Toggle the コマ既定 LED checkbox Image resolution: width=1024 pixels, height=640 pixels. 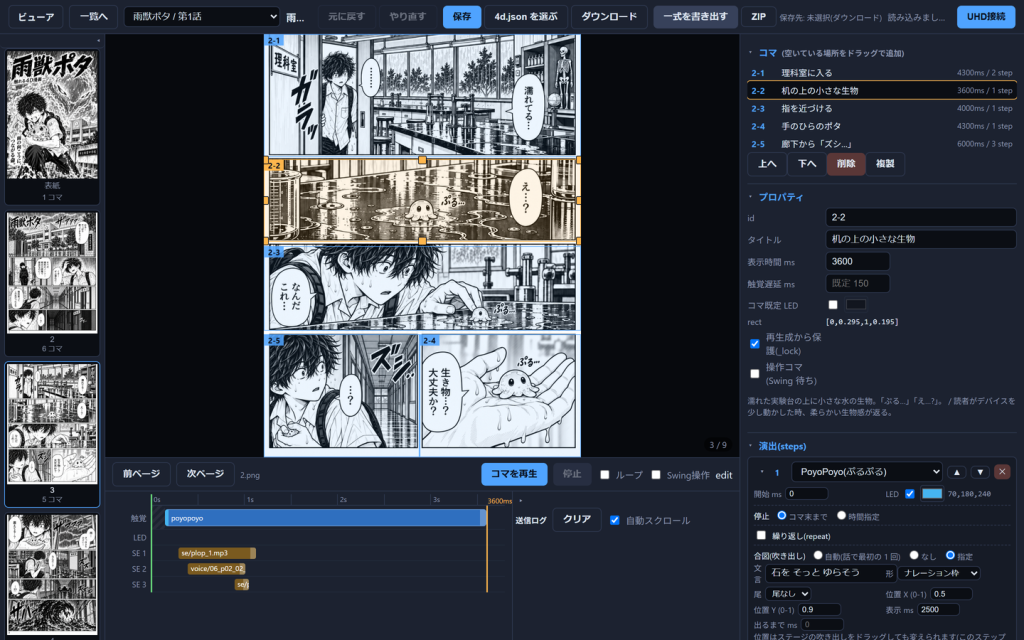pyautogui.click(x=833, y=304)
